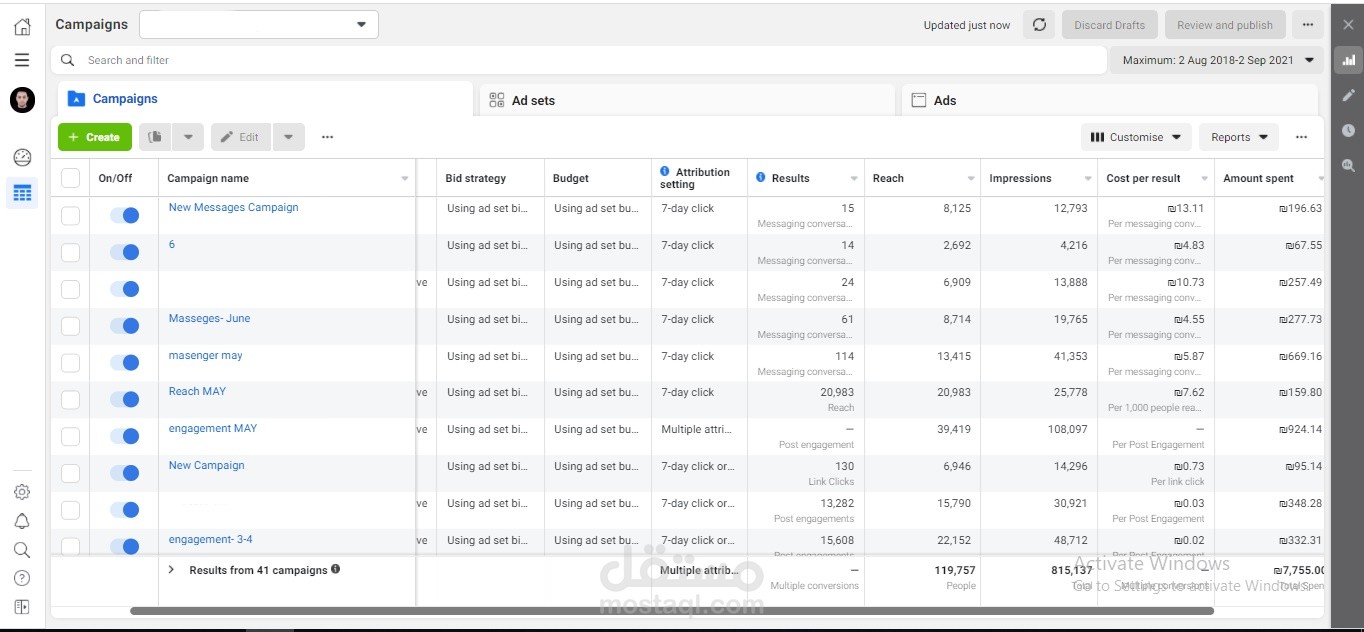The height and width of the screenshot is (632, 1364).
Task: Open the date range Maximum dropdown
Action: click(1217, 60)
